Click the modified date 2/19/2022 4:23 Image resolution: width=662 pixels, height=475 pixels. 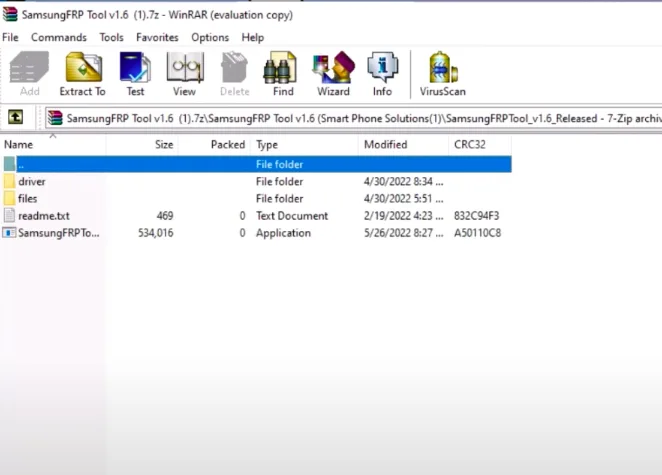[x=403, y=216]
